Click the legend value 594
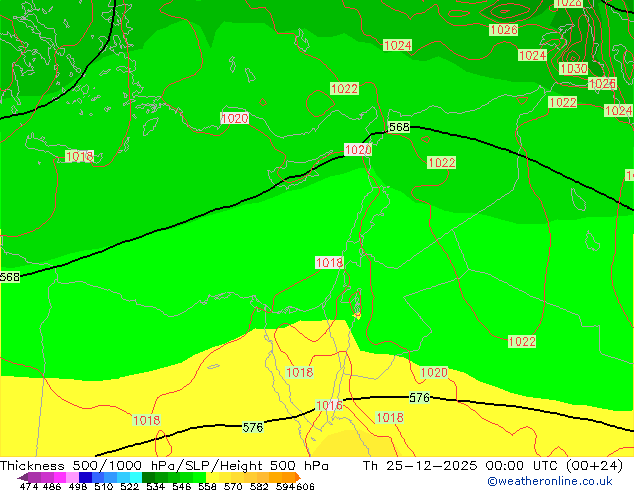Image resolution: width=634 pixels, height=490 pixels. pyautogui.click(x=285, y=486)
